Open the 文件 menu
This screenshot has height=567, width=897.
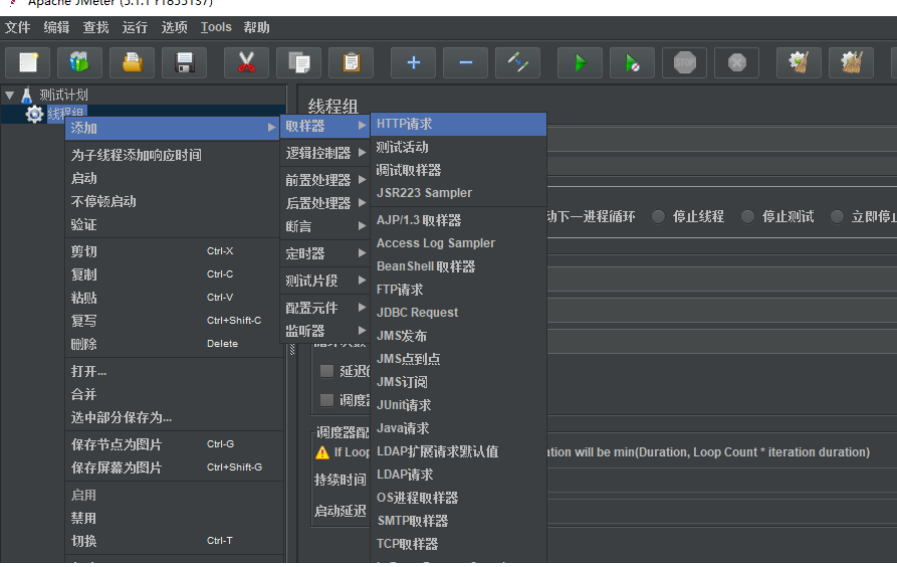click(18, 27)
